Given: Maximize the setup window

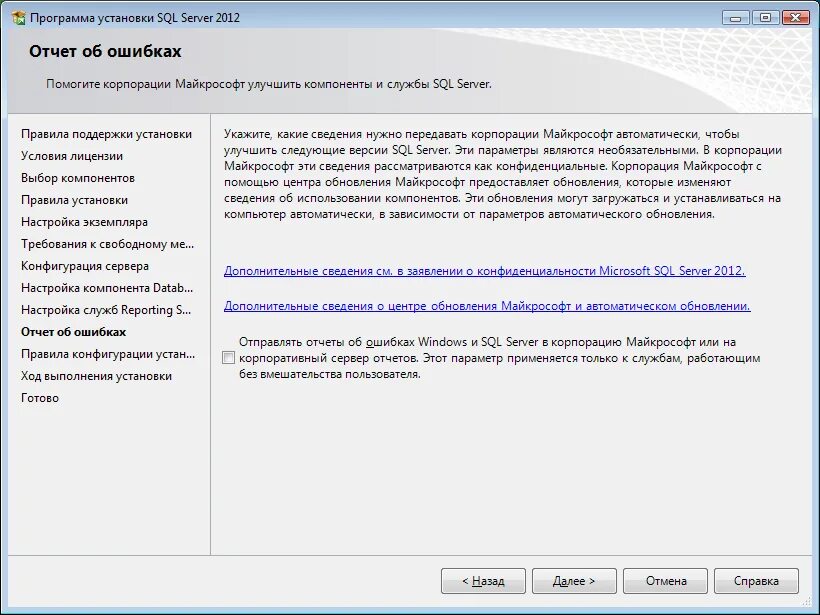Looking at the screenshot, I should point(765,18).
